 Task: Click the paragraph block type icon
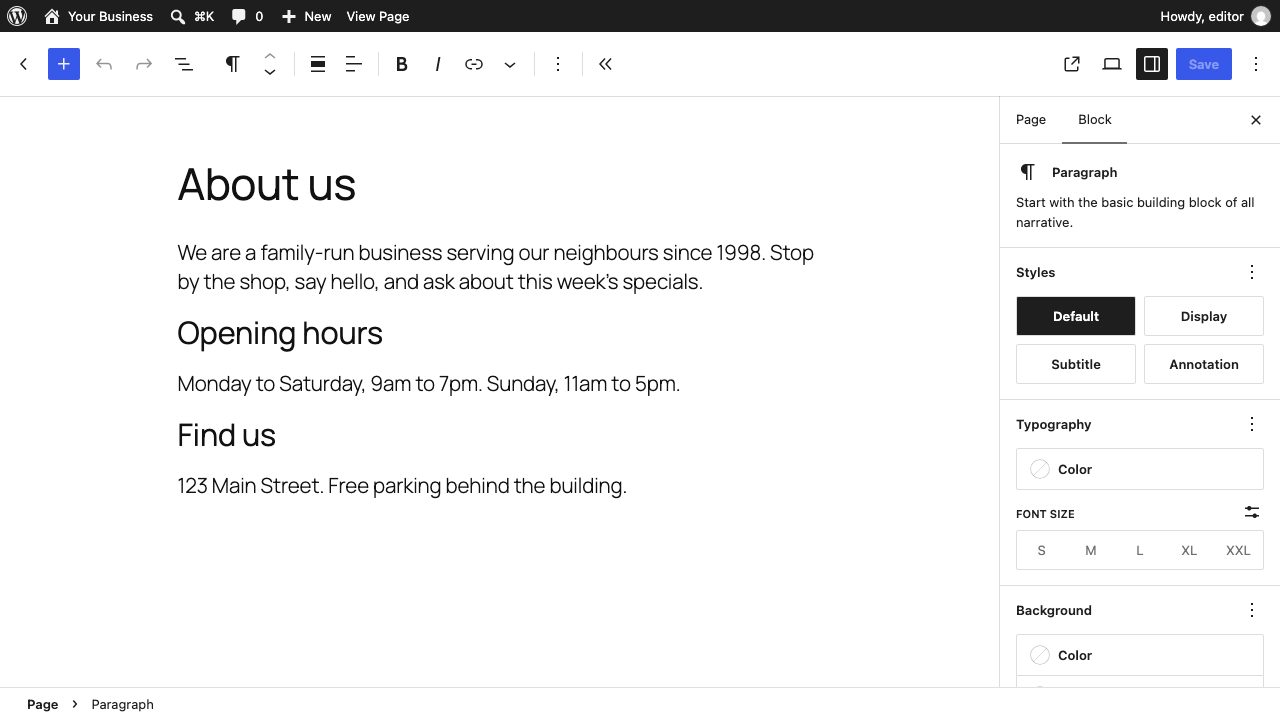(x=232, y=64)
